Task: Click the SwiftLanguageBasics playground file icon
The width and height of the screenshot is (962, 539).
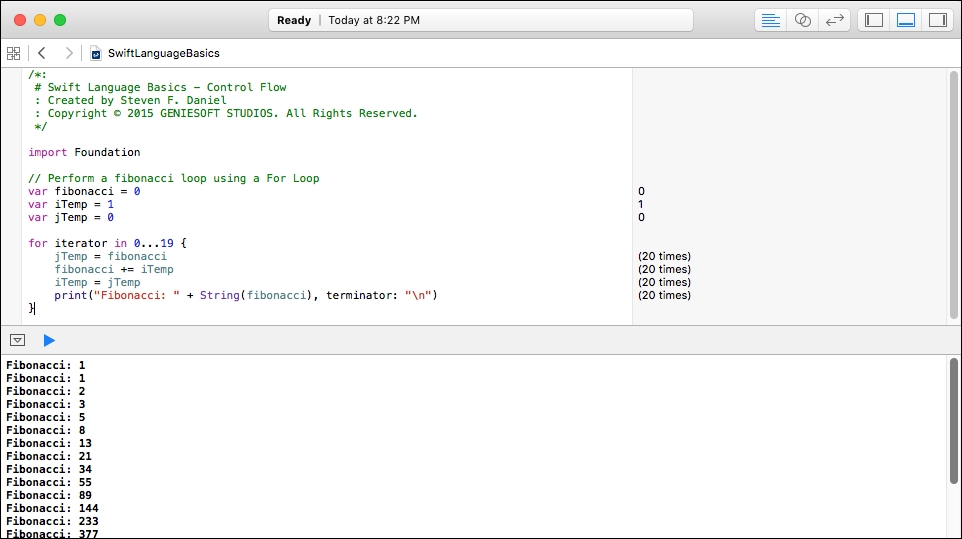Action: pyautogui.click(x=96, y=54)
